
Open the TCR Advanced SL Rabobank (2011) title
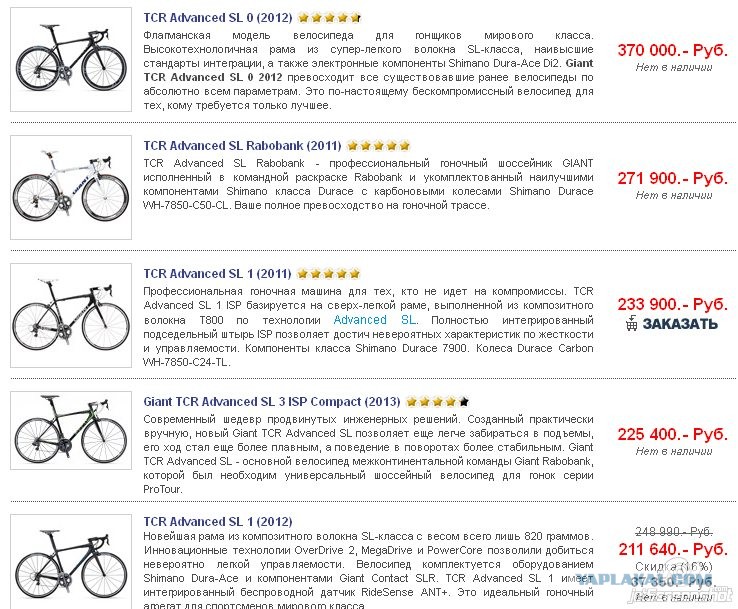(242, 146)
